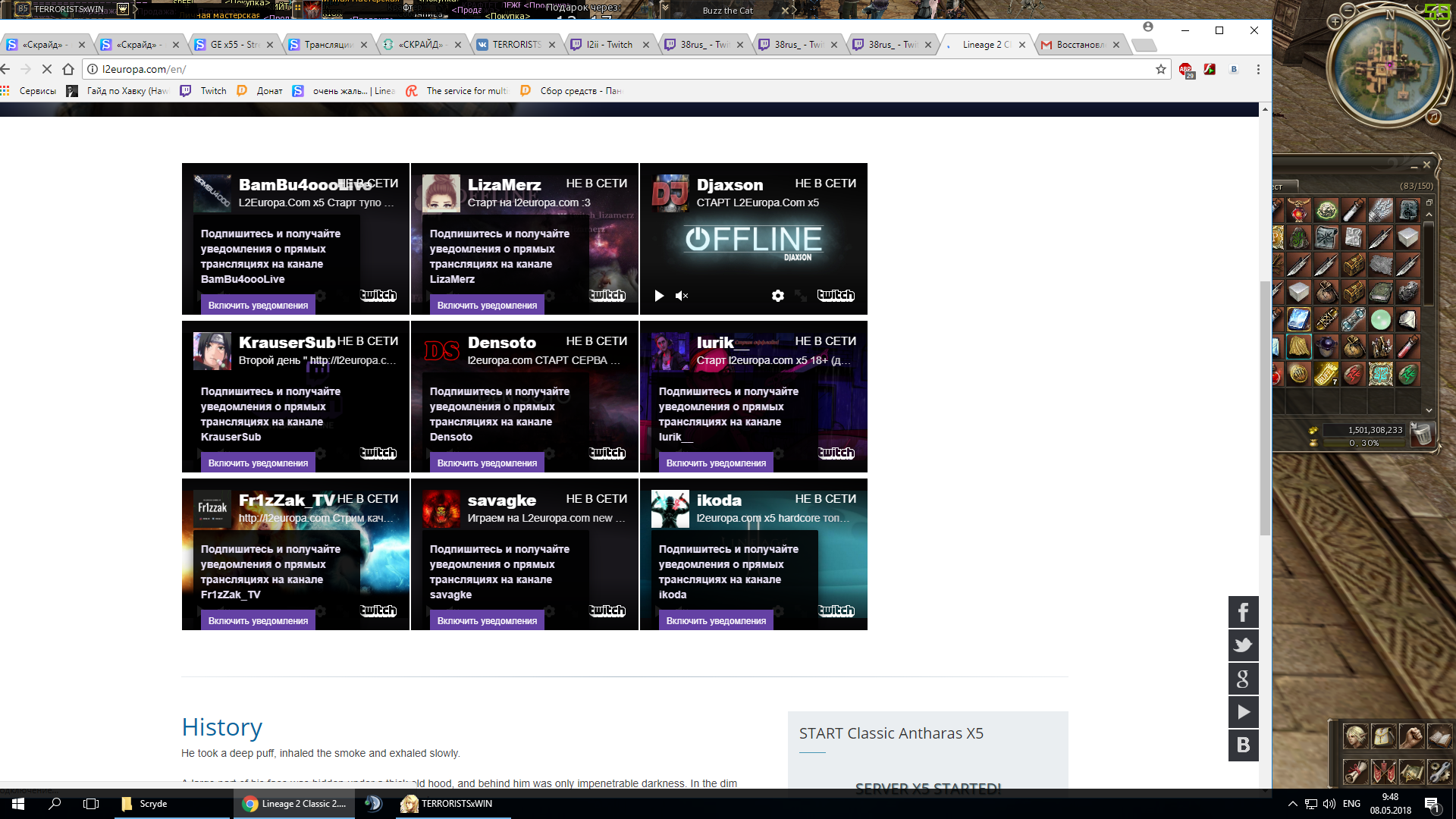Click the VK 'B' social icon

(x=1243, y=745)
